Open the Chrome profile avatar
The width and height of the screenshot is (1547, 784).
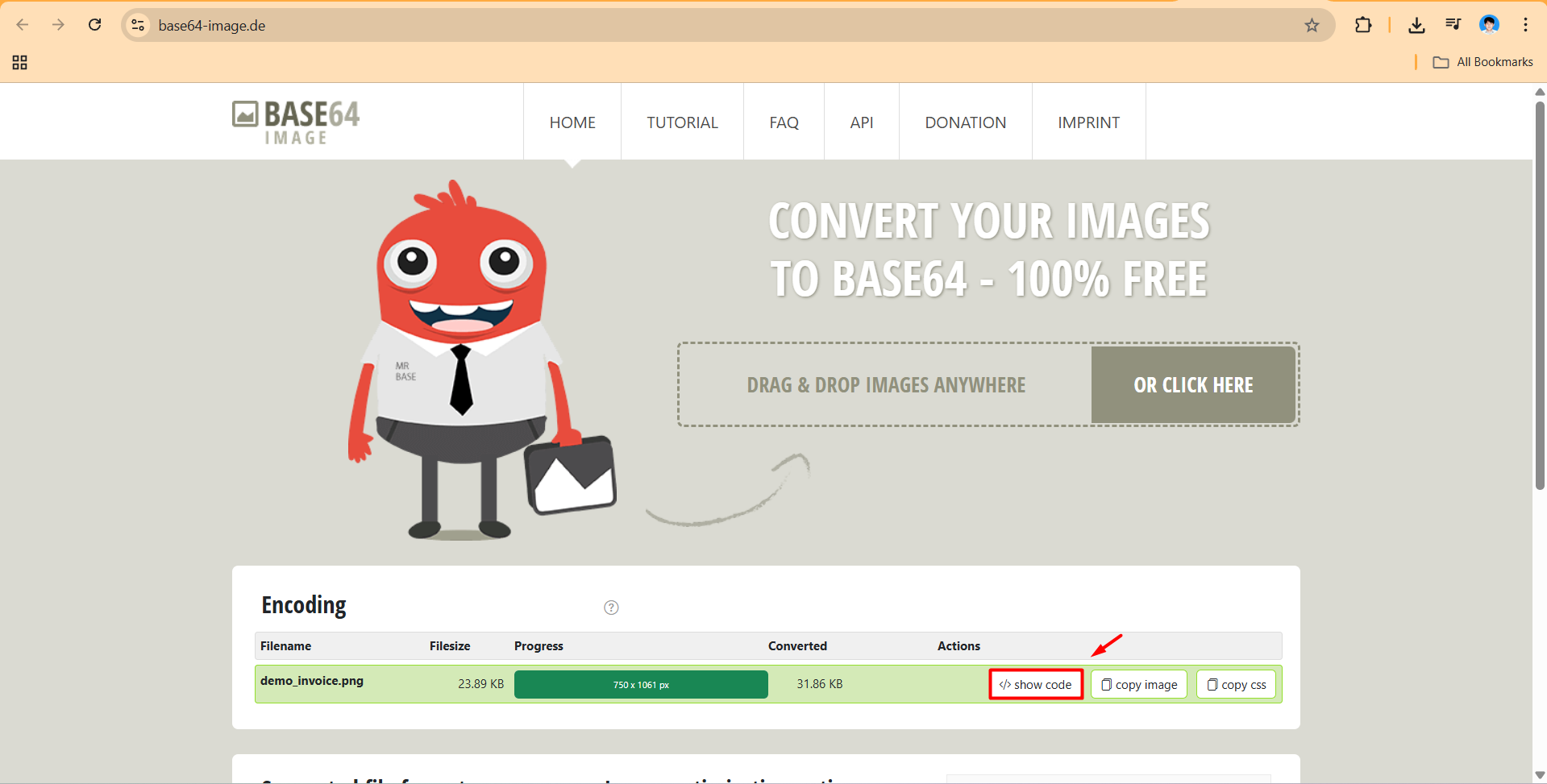pyautogui.click(x=1489, y=25)
